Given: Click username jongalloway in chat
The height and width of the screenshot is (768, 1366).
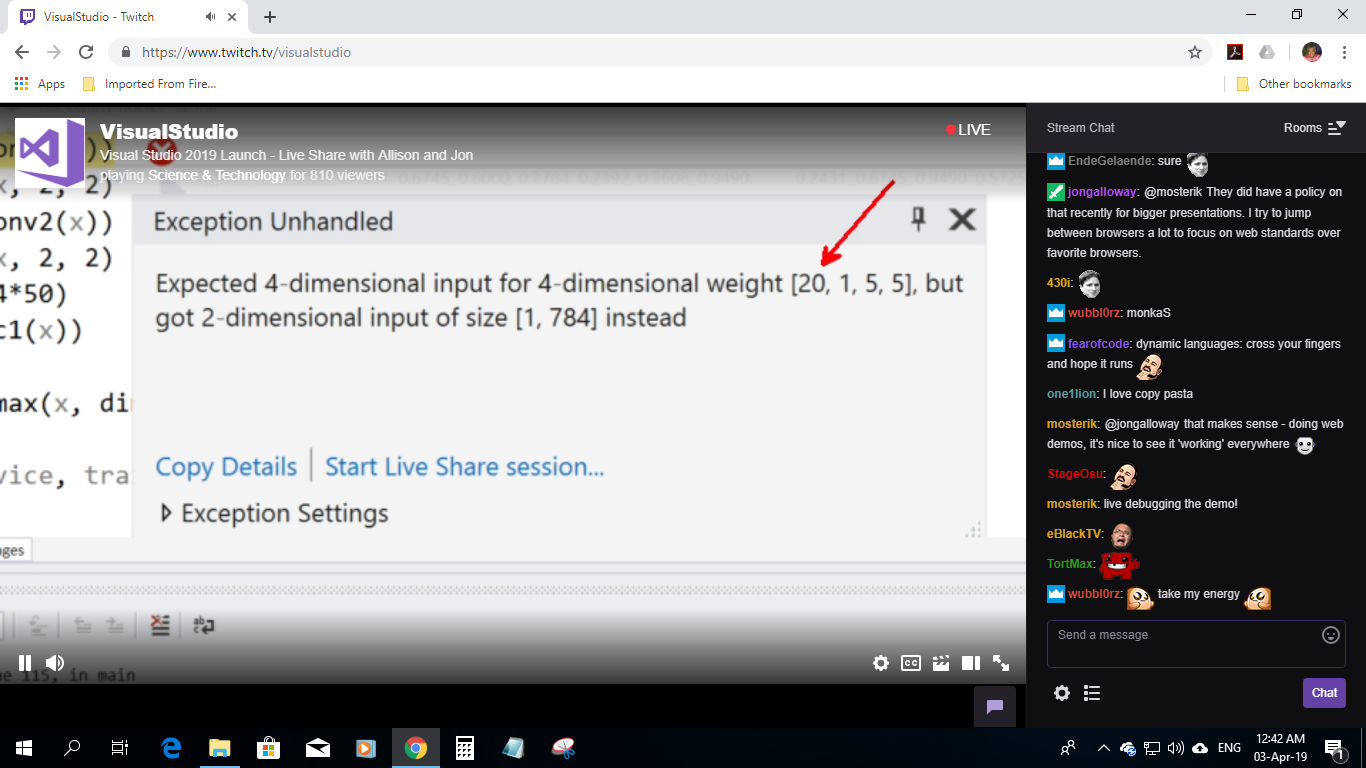Looking at the screenshot, I should 1101,191.
